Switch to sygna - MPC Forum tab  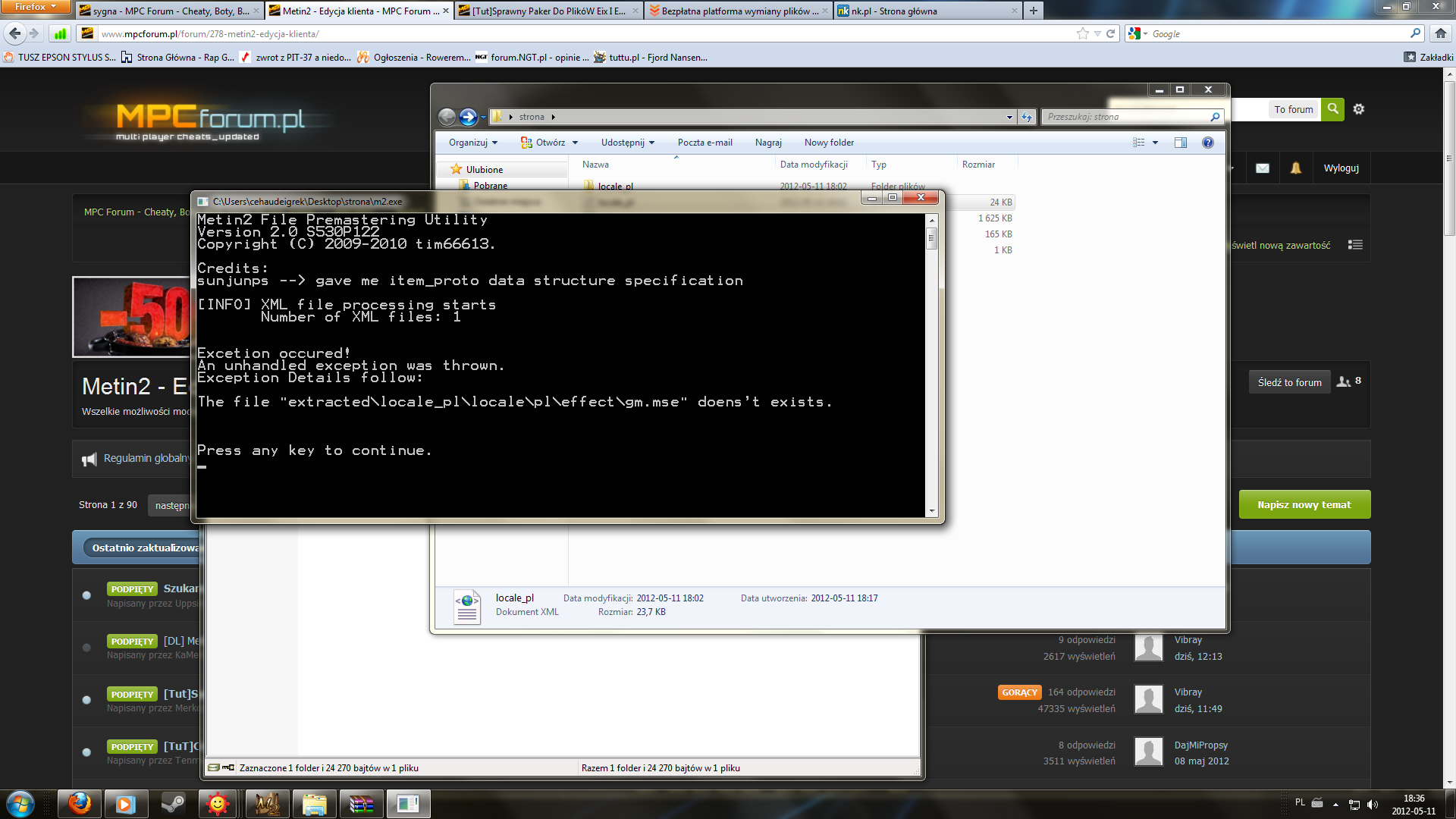tap(168, 11)
